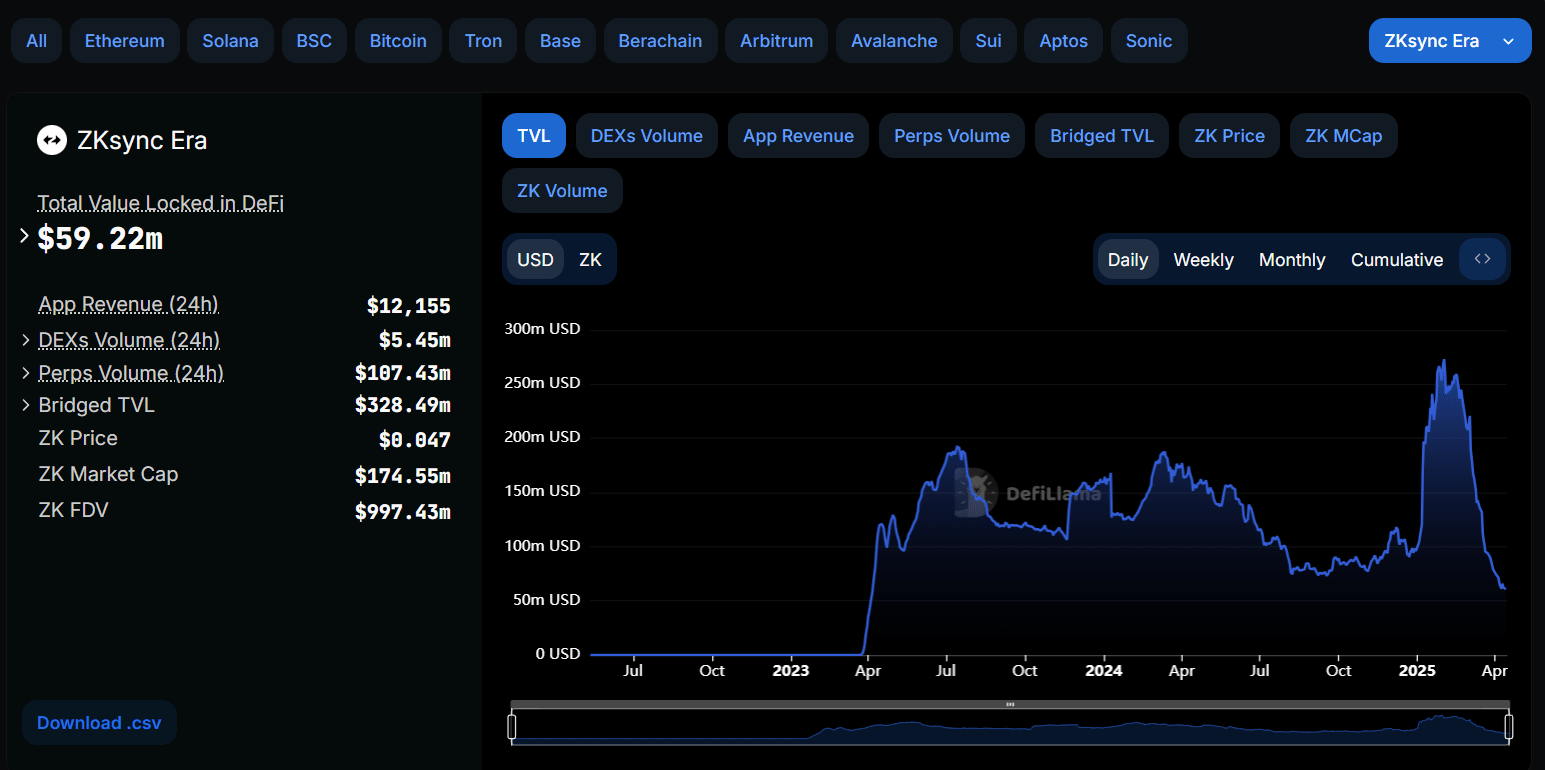Click the $174.55m market cap value
1545x770 pixels.
(x=403, y=476)
